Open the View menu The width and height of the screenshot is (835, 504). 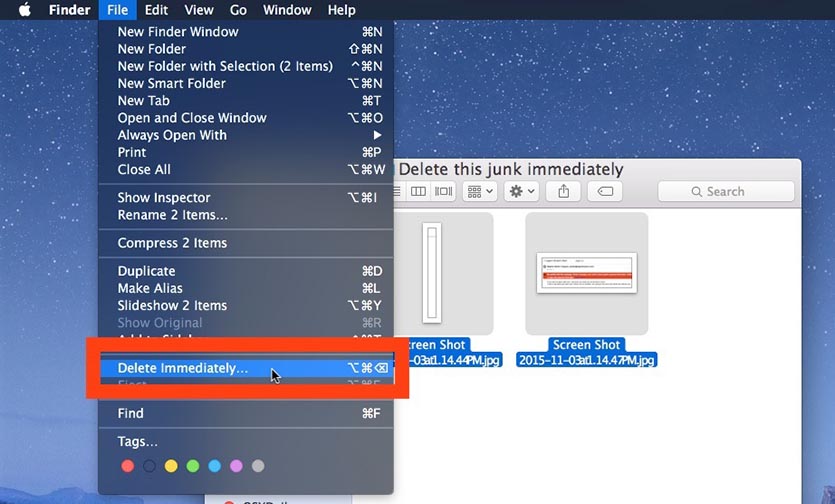tap(199, 10)
